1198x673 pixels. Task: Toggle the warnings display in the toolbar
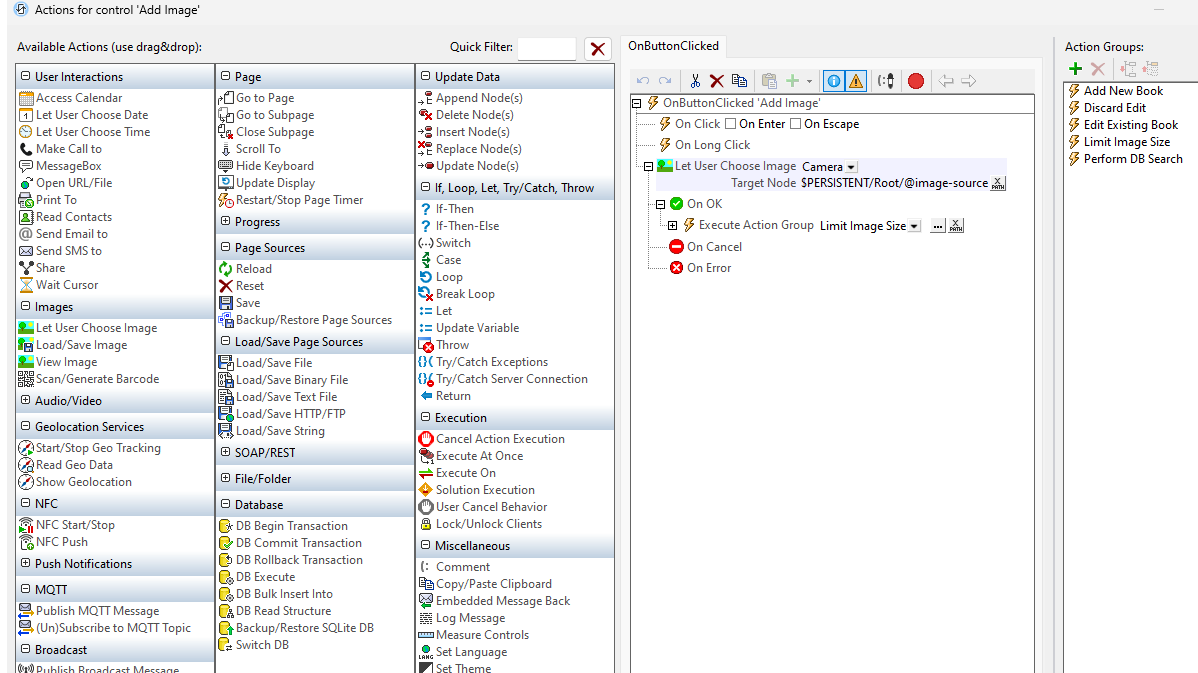(x=856, y=80)
